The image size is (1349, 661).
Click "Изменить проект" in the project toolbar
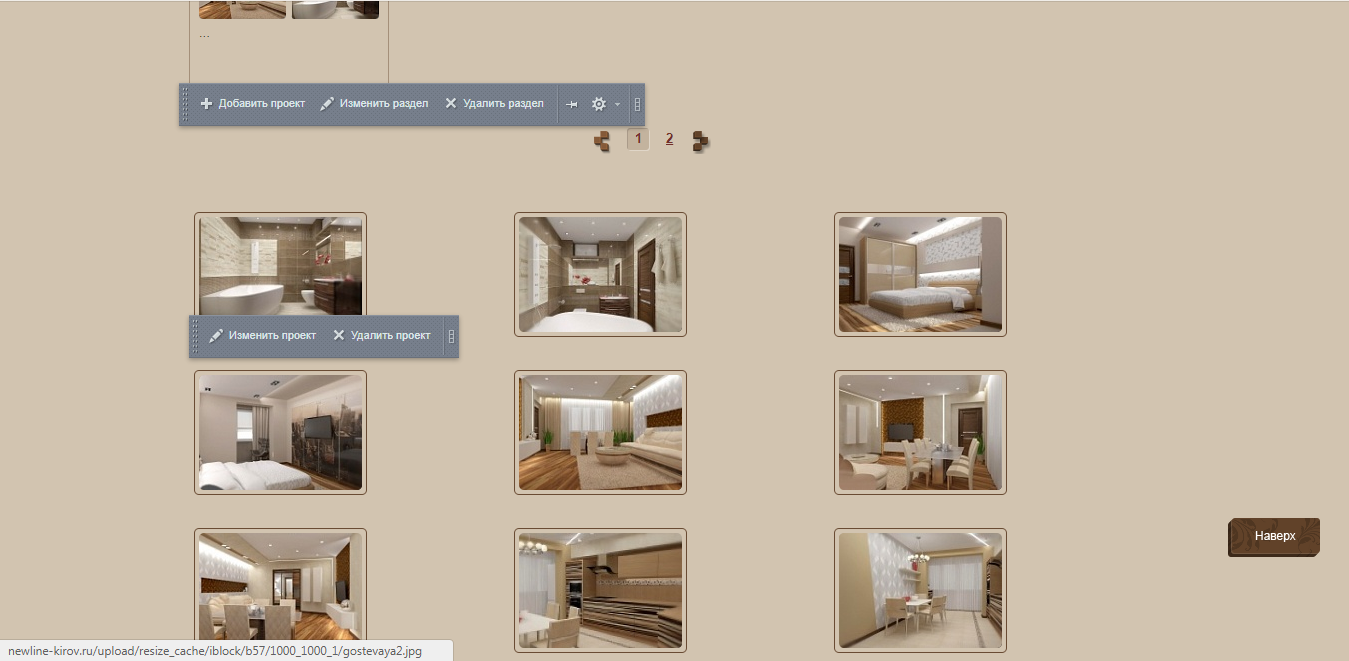pos(262,336)
